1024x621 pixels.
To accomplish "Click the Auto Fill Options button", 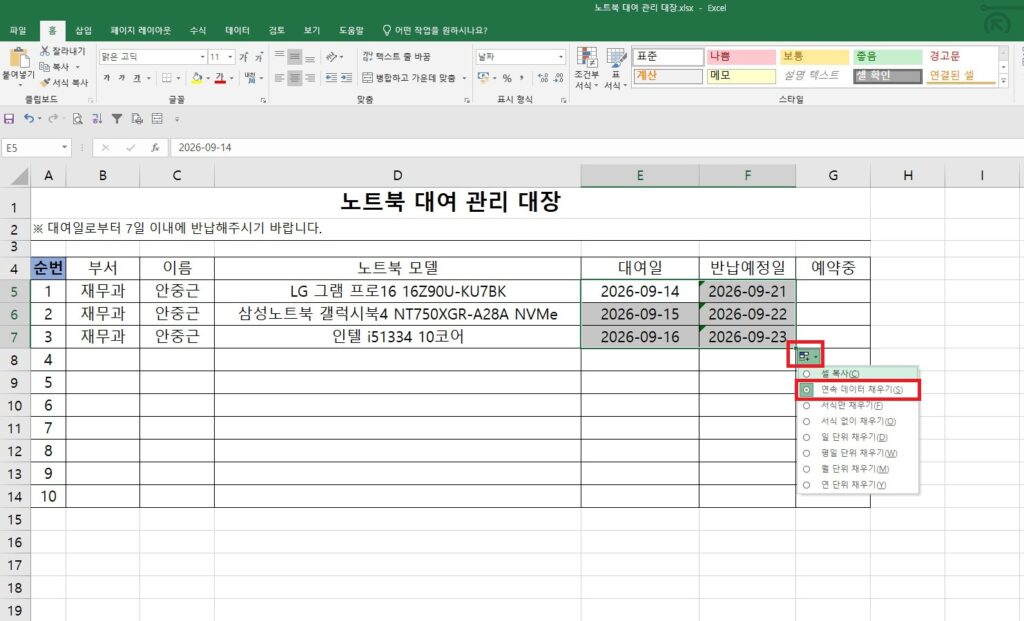I will click(807, 356).
